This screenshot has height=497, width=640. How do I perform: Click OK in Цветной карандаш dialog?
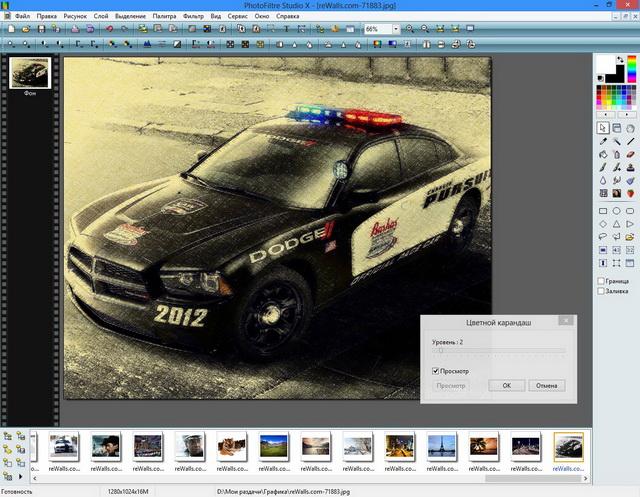(507, 386)
